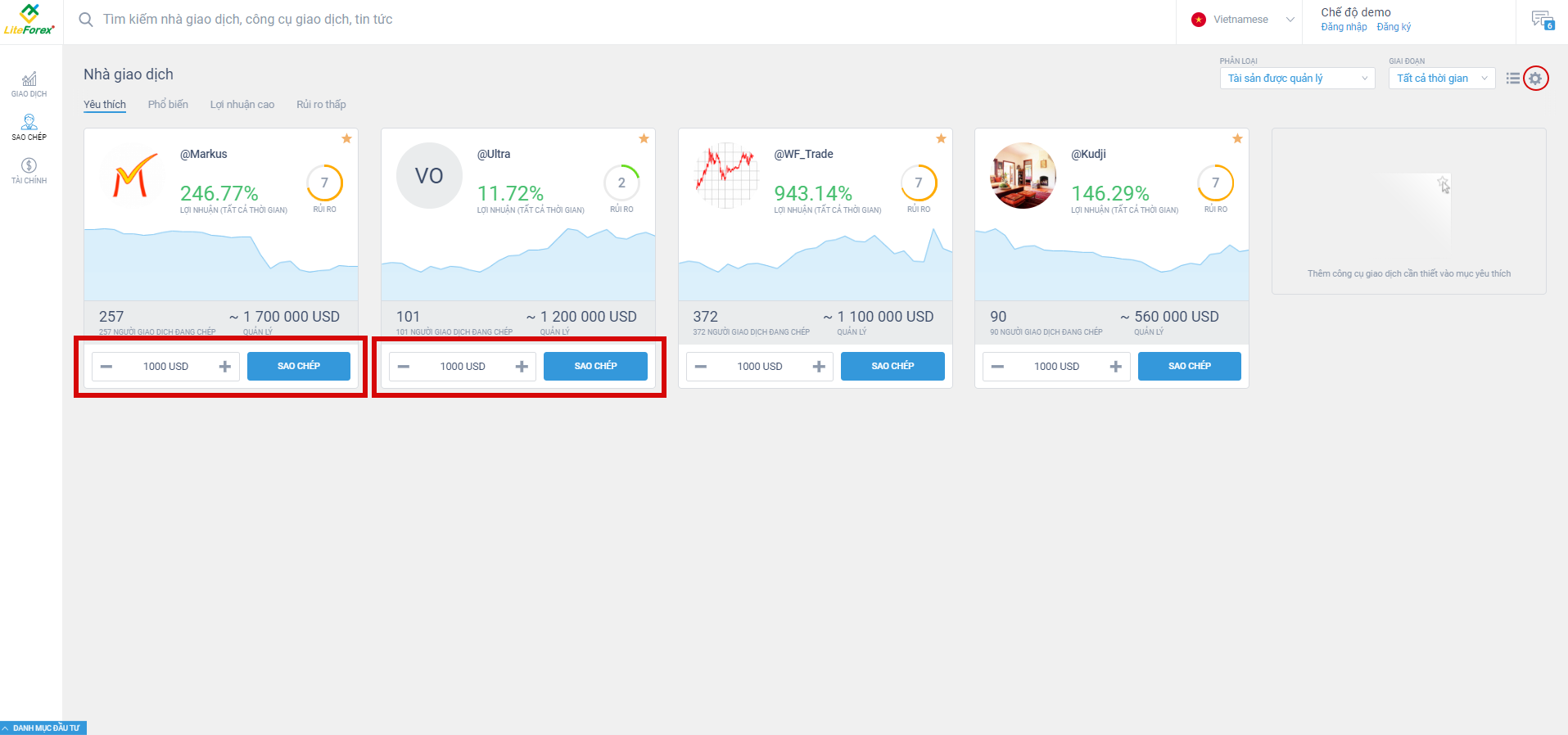Viewport: 1568px width, 735px height.
Task: Open the @Markus trader name
Action: (204, 154)
